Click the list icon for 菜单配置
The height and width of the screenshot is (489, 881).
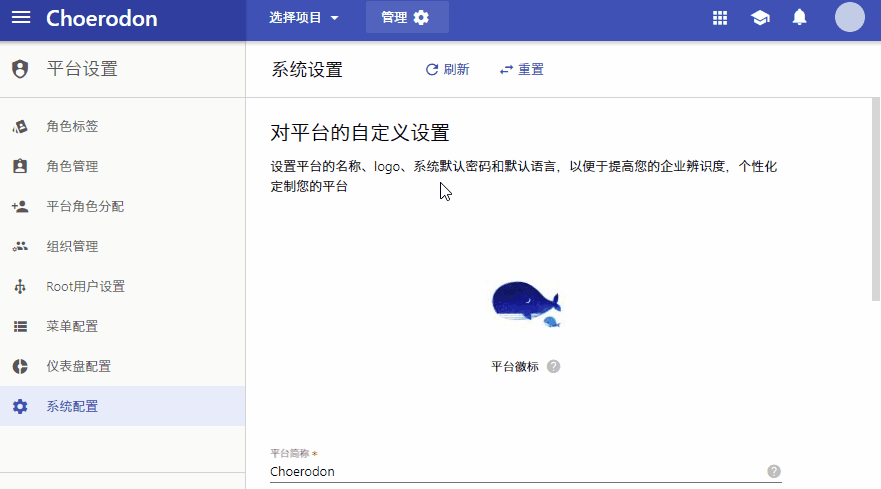click(20, 327)
